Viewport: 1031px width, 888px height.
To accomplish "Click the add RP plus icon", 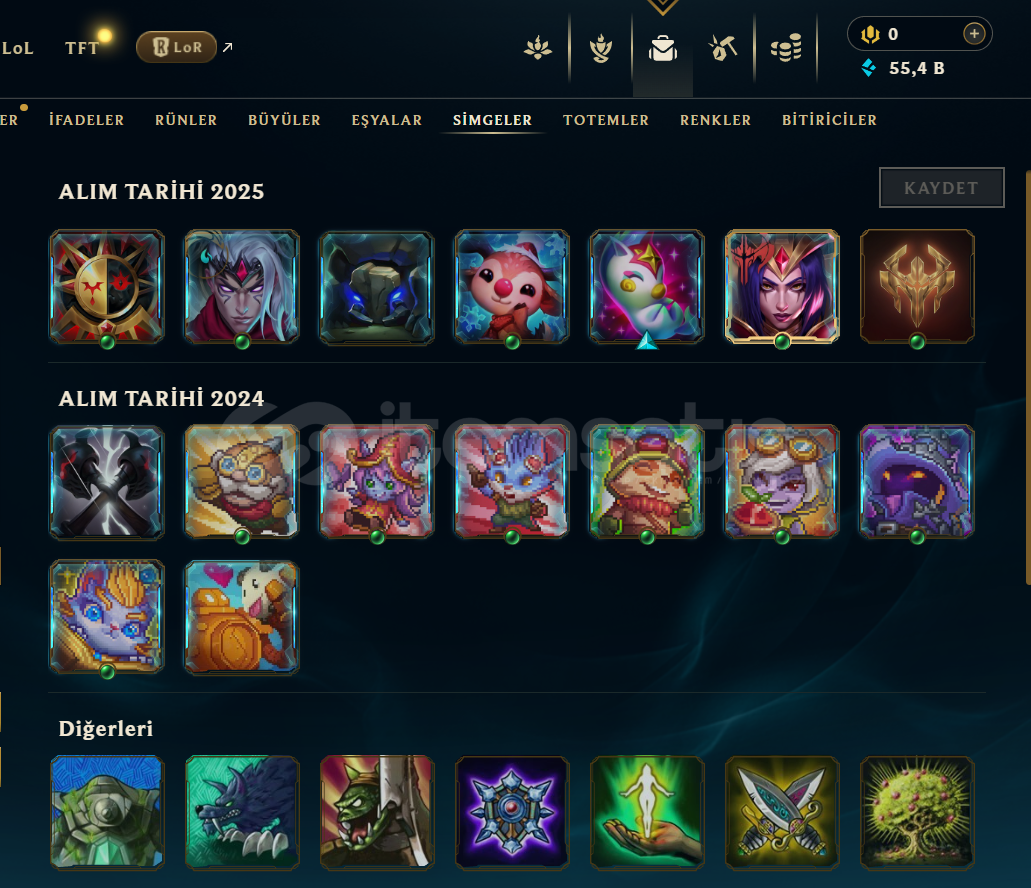I will pos(974,34).
